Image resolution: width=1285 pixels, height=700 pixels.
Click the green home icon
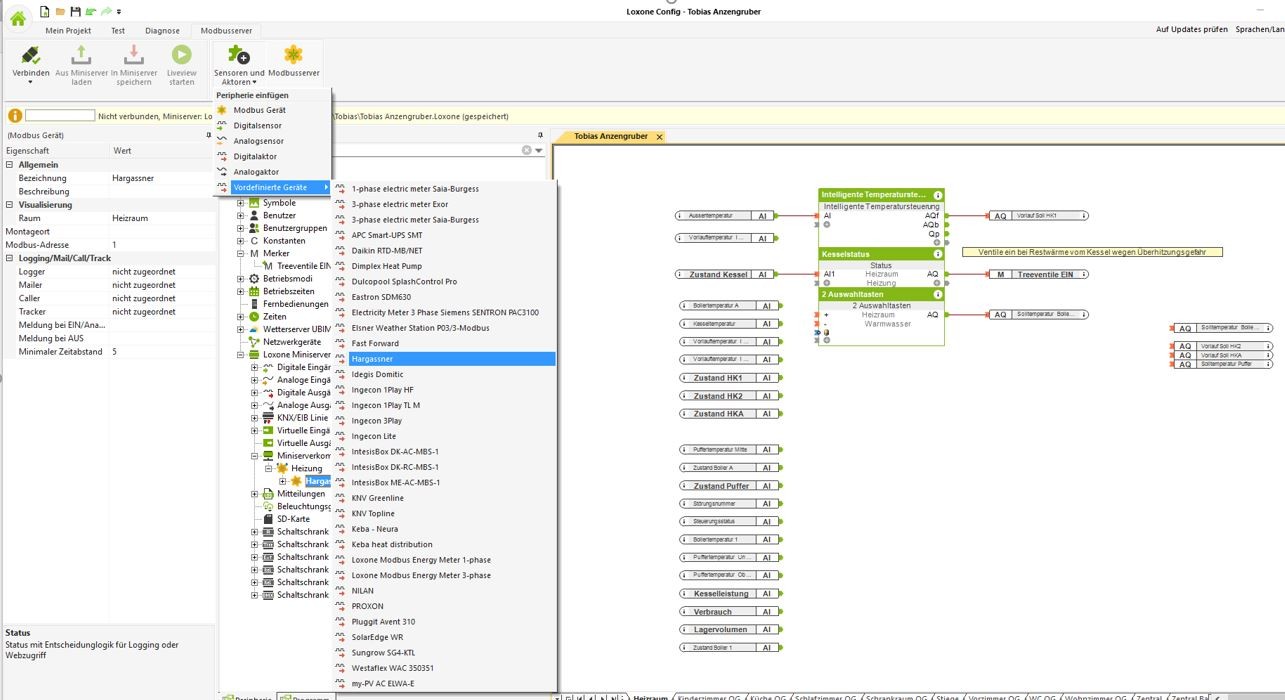click(x=18, y=17)
